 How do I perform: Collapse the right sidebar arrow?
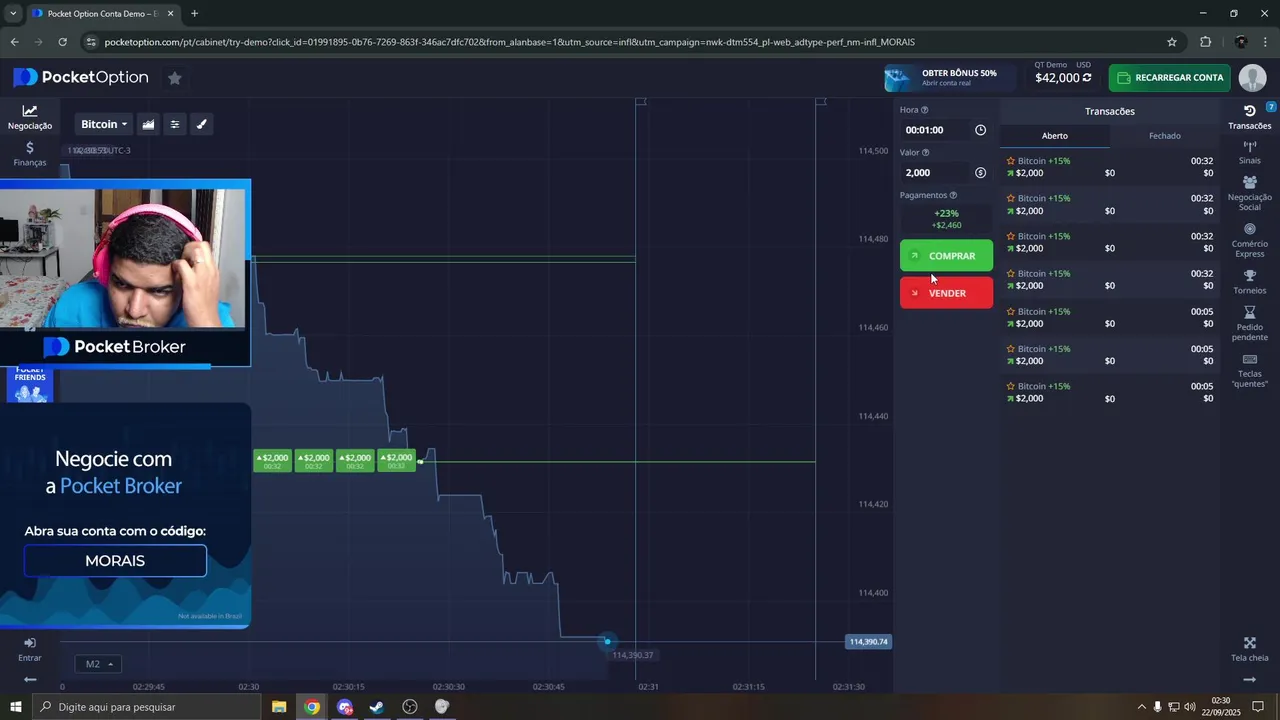(x=1249, y=680)
